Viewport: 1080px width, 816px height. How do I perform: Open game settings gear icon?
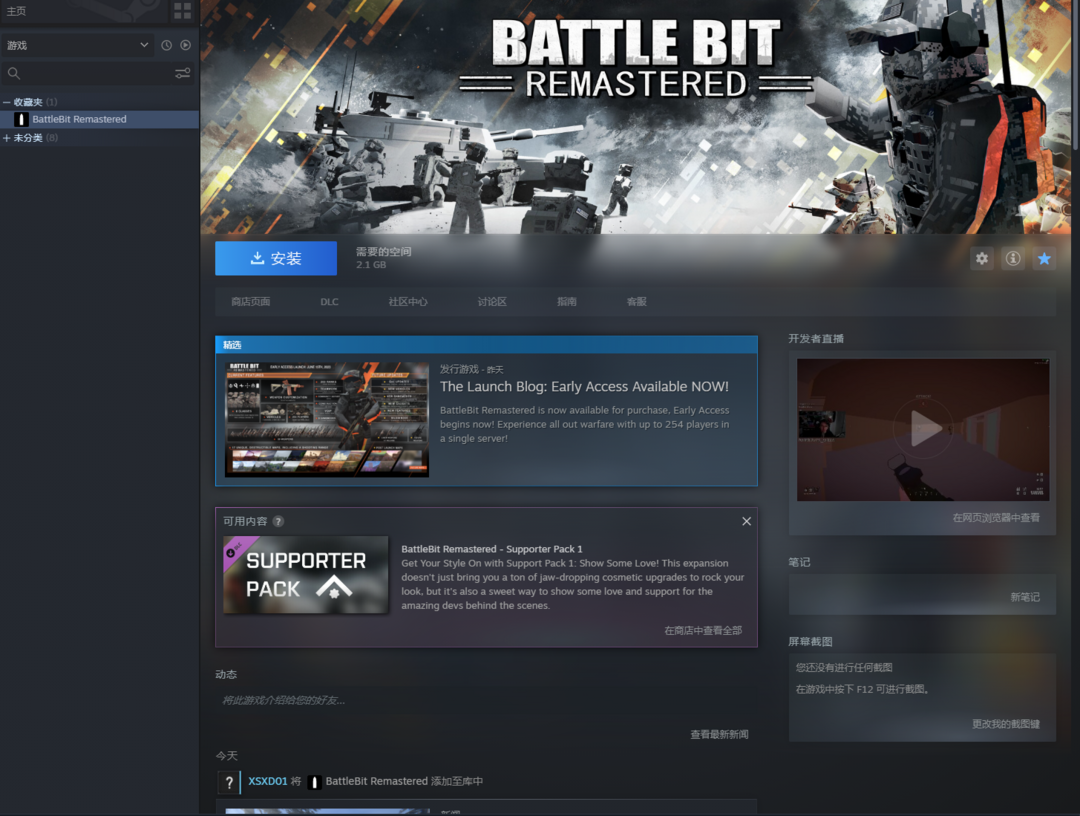pos(982,259)
